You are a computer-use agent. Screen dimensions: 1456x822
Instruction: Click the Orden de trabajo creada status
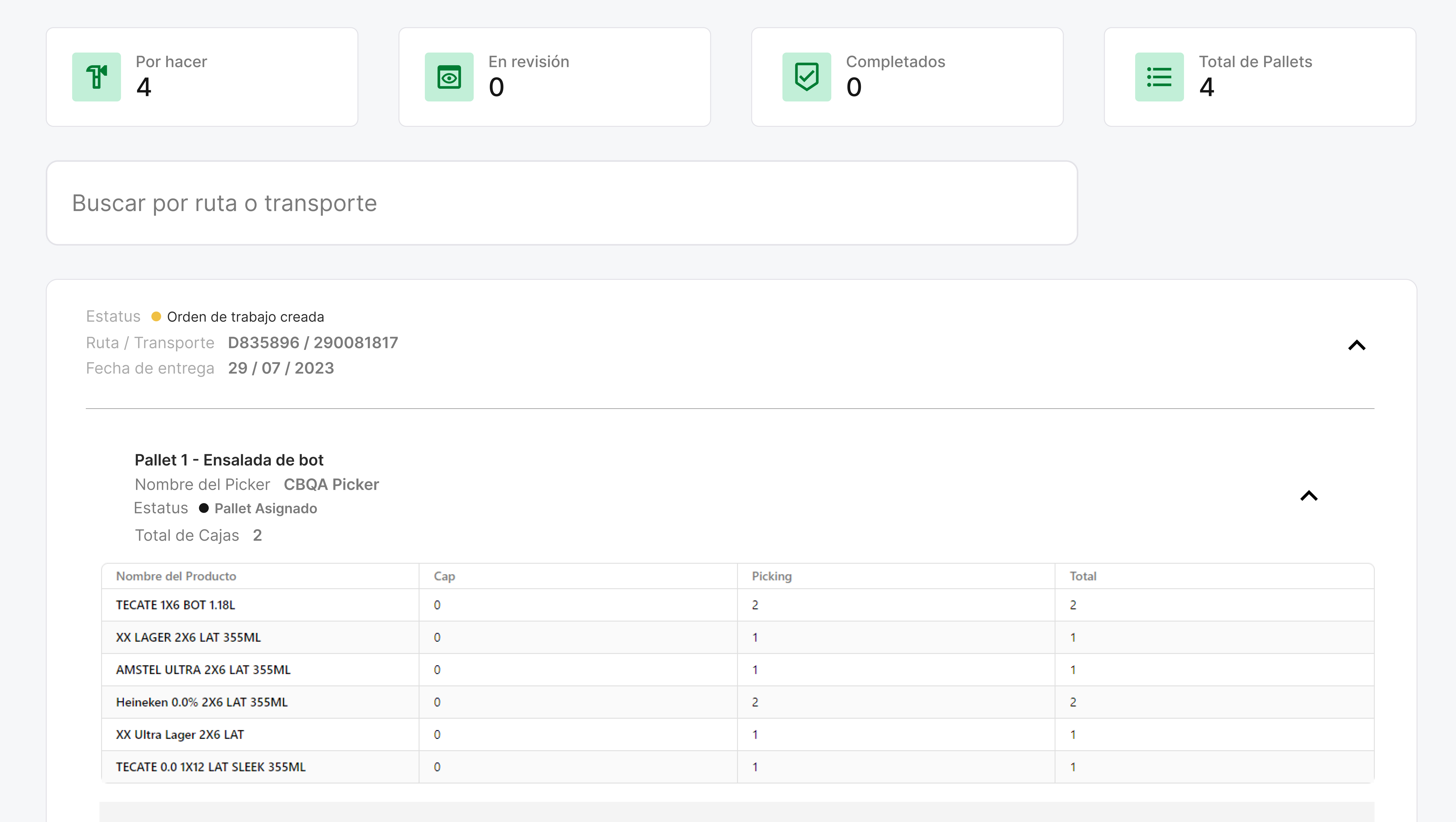245,317
